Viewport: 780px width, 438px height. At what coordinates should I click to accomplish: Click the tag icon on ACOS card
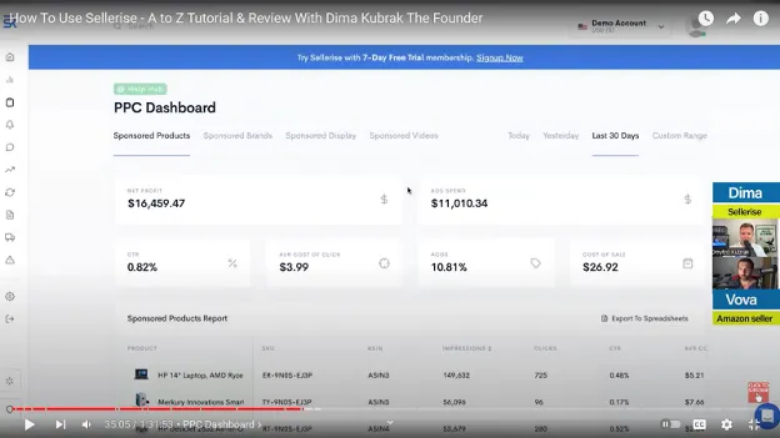pyautogui.click(x=535, y=263)
